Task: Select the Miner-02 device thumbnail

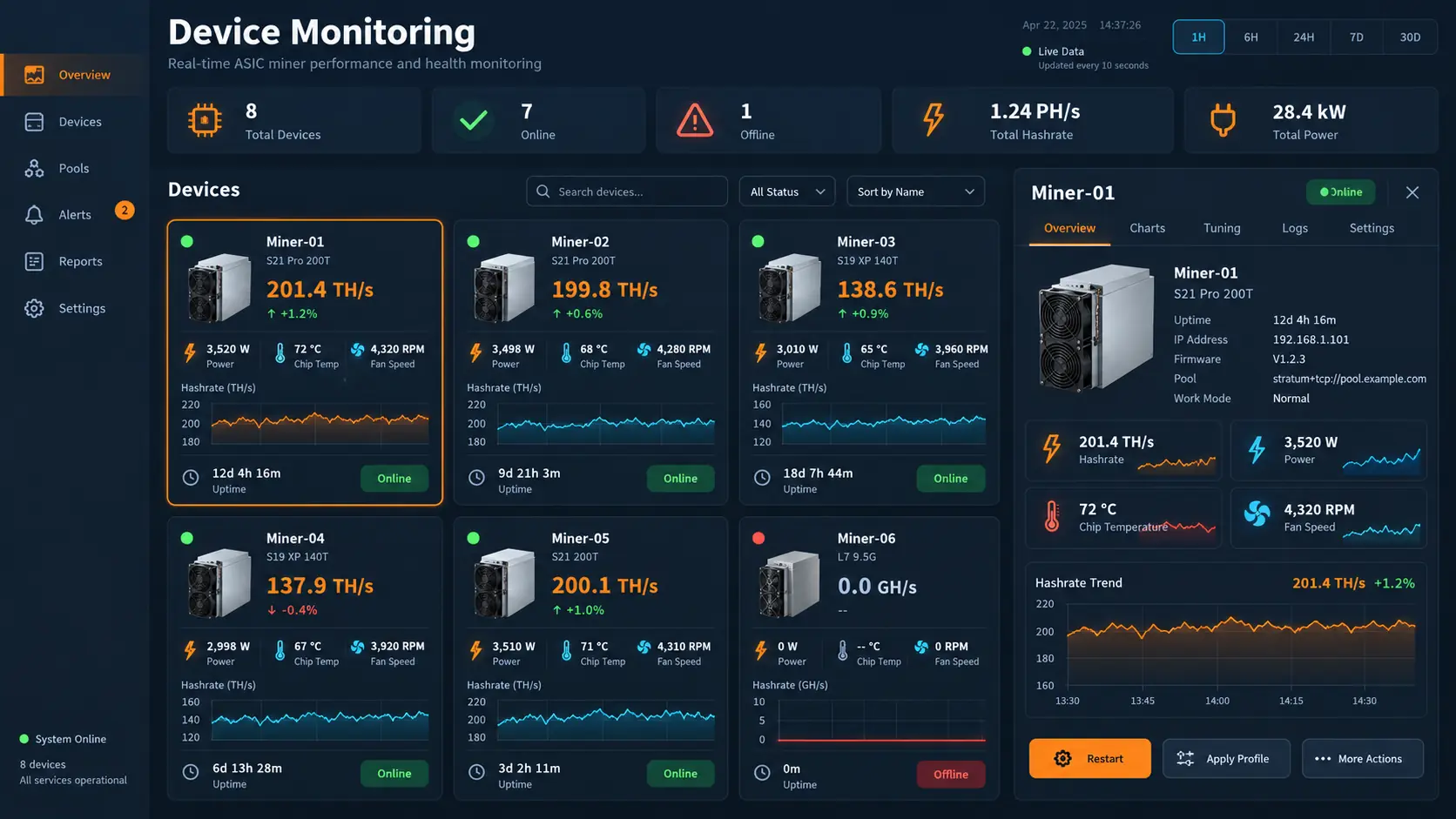Action: [x=504, y=288]
